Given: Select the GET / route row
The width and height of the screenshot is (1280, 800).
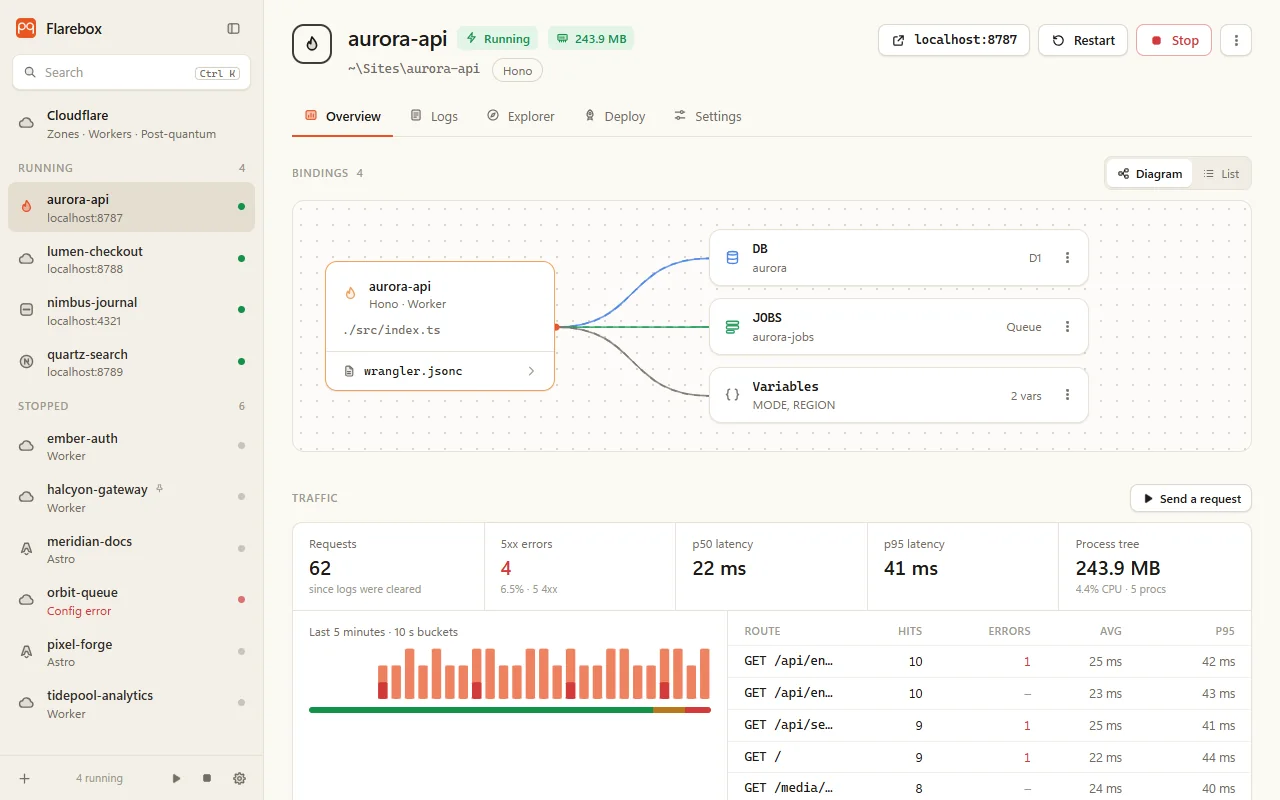Looking at the screenshot, I should click(990, 758).
